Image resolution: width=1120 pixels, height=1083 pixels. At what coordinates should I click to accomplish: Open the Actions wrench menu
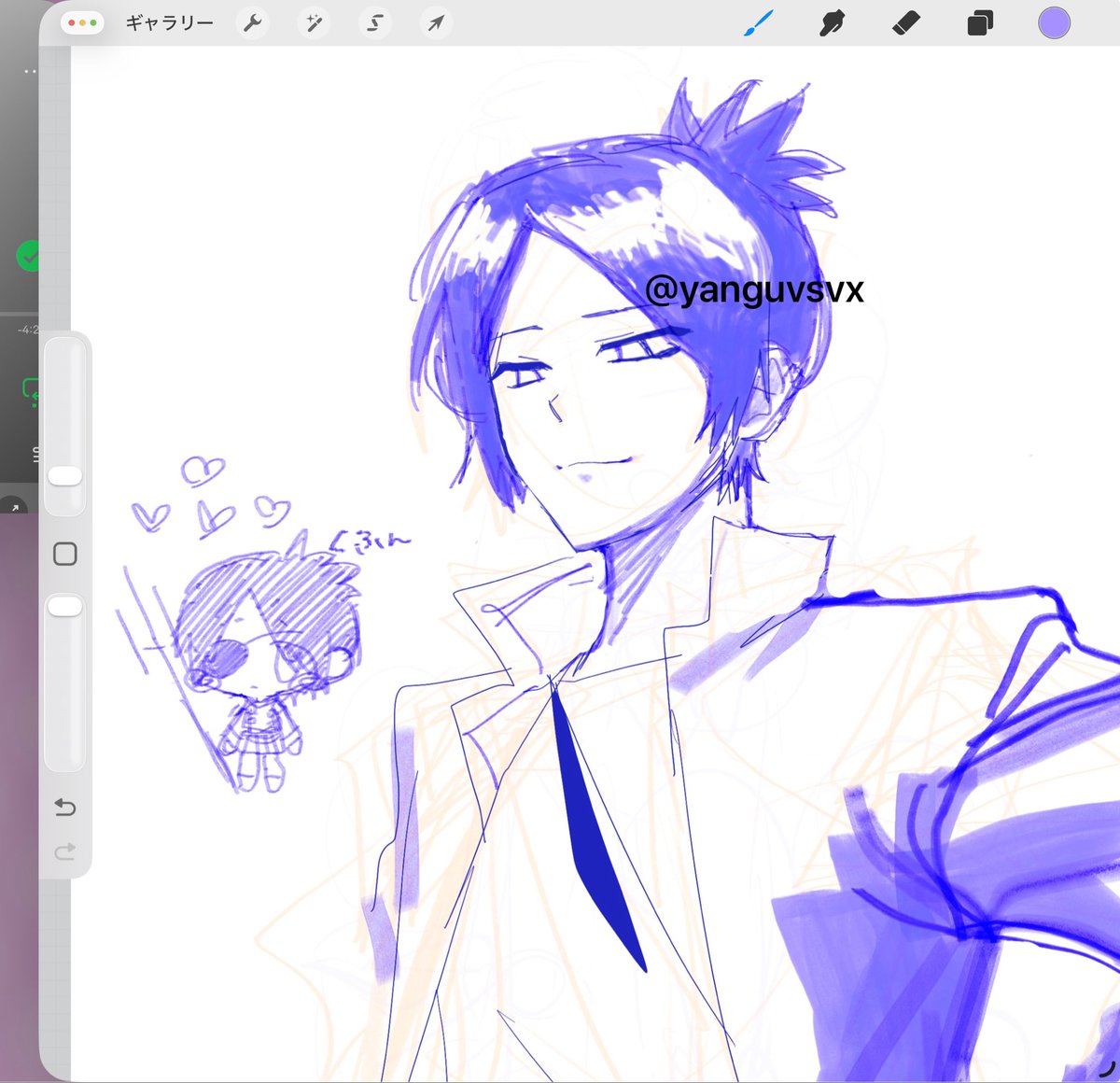tap(252, 23)
